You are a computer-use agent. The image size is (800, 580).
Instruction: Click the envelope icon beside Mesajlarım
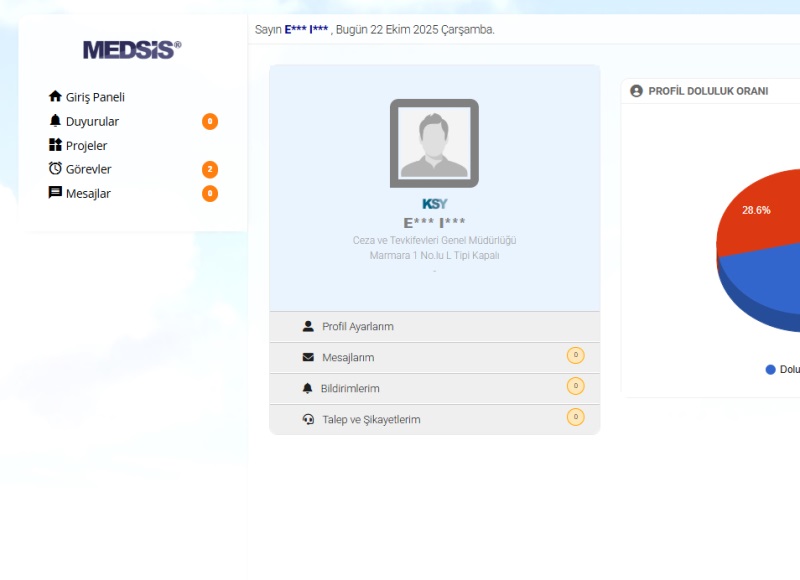[308, 357]
